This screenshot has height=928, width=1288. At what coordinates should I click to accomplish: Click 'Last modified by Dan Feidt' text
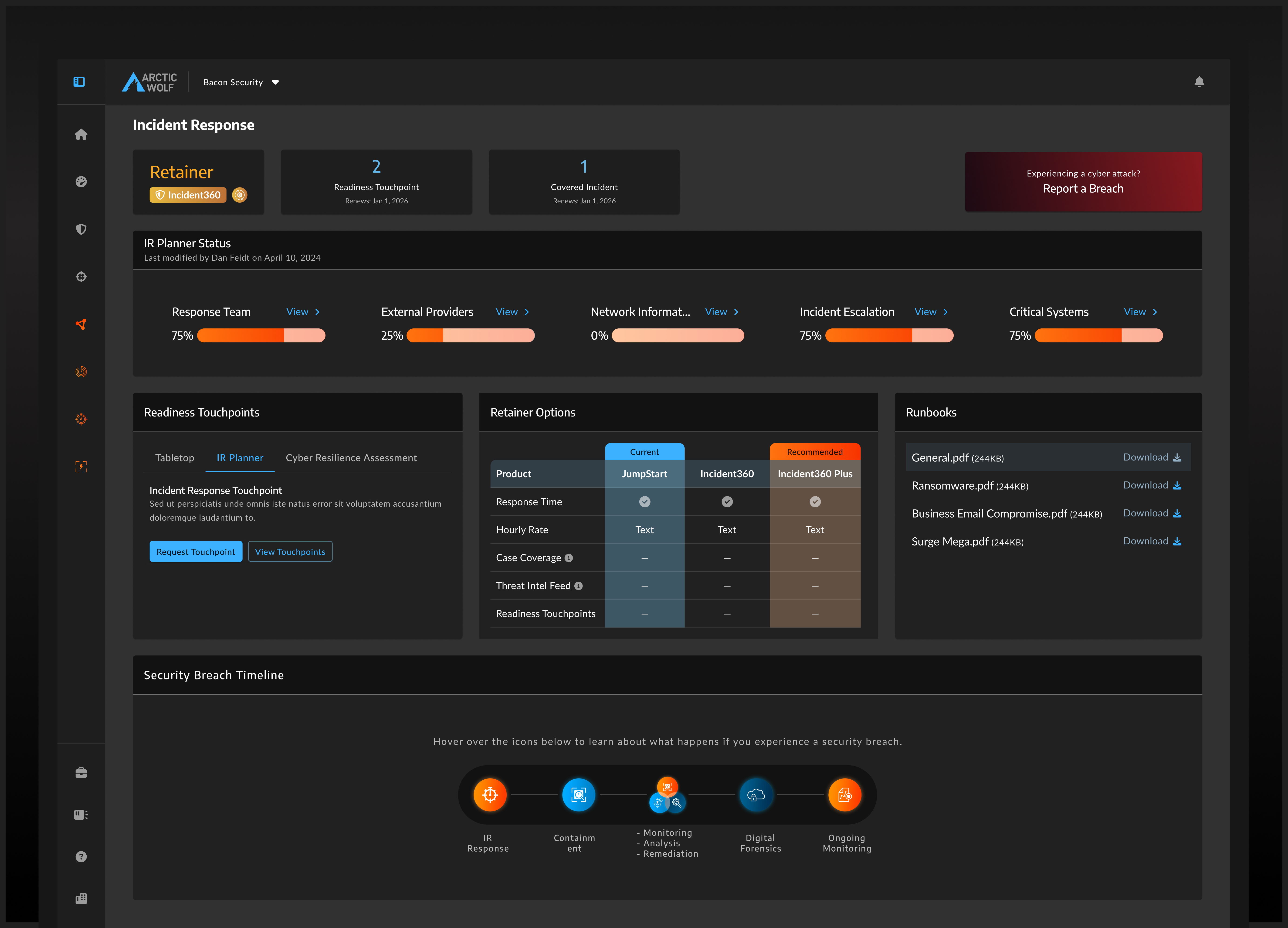click(197, 258)
